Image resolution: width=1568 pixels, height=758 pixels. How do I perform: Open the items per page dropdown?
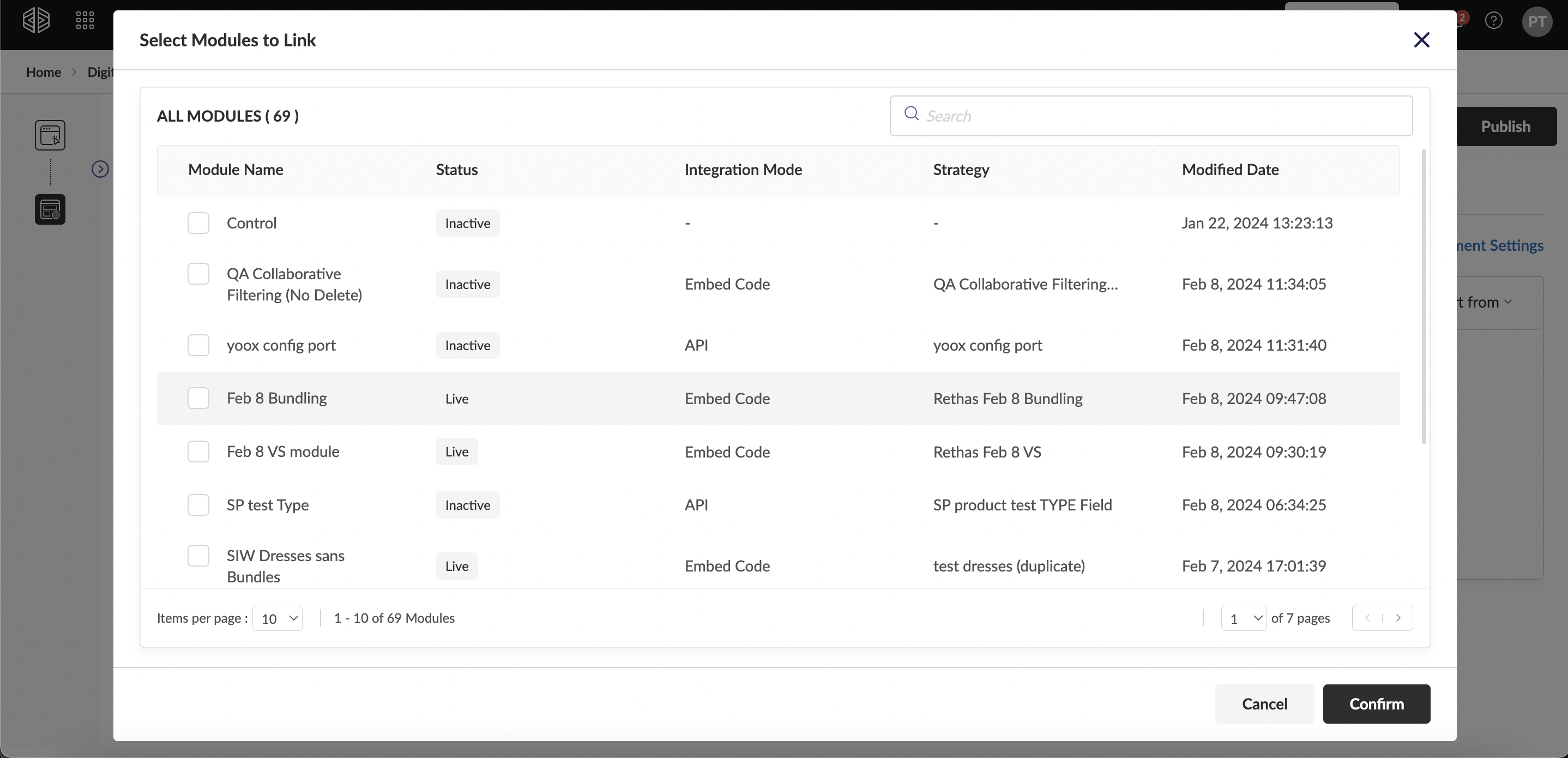tap(278, 618)
